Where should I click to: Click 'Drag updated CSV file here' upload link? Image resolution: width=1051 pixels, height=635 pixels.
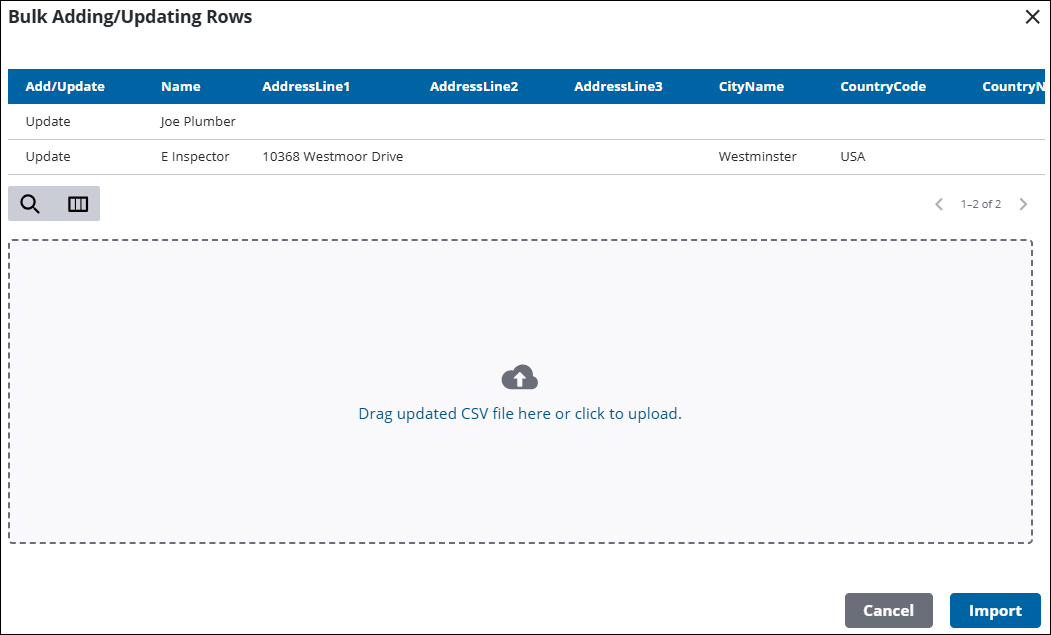519,413
